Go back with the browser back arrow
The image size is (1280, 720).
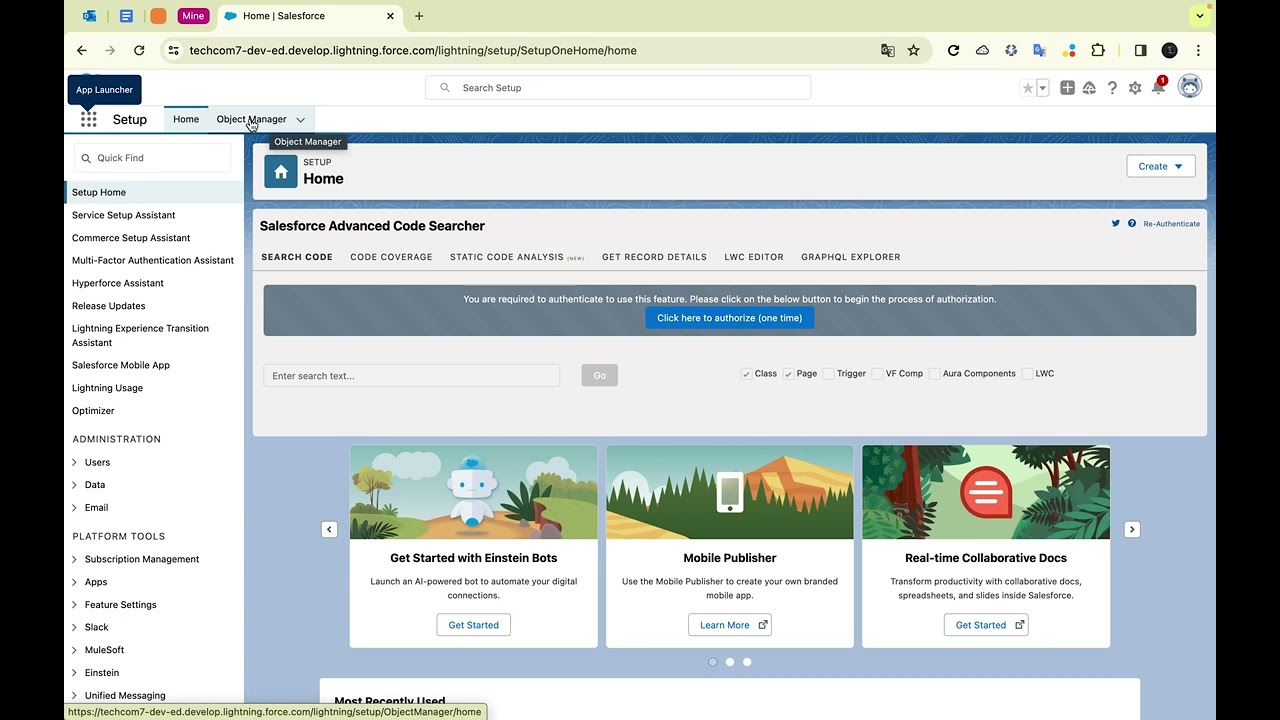[x=82, y=50]
